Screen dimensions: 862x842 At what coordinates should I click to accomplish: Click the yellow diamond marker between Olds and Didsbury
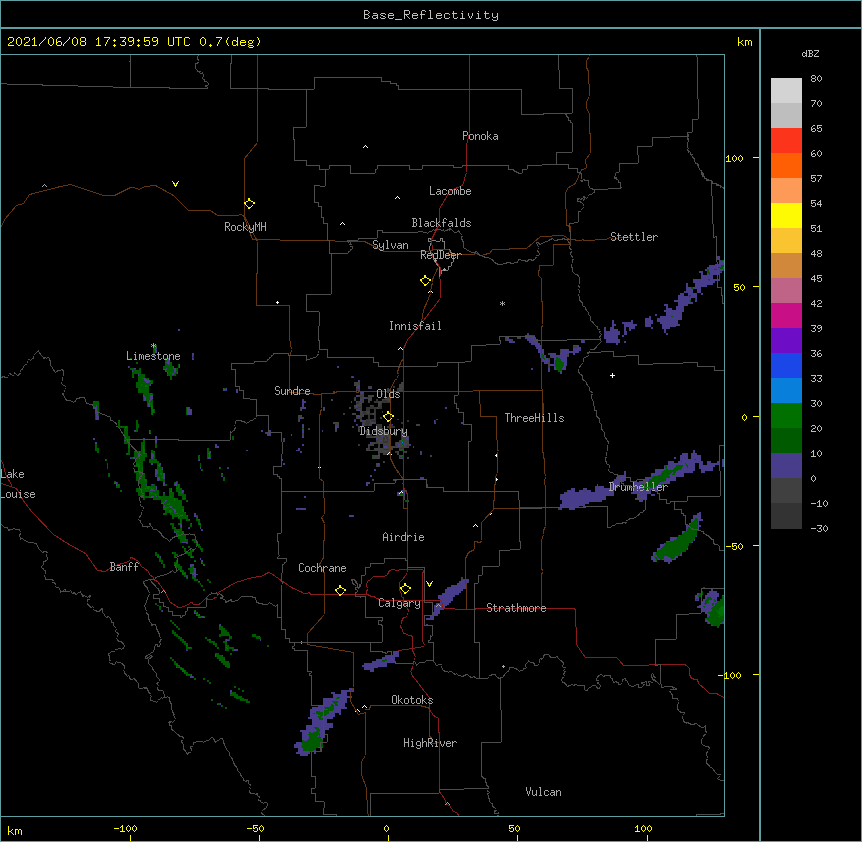coord(388,417)
